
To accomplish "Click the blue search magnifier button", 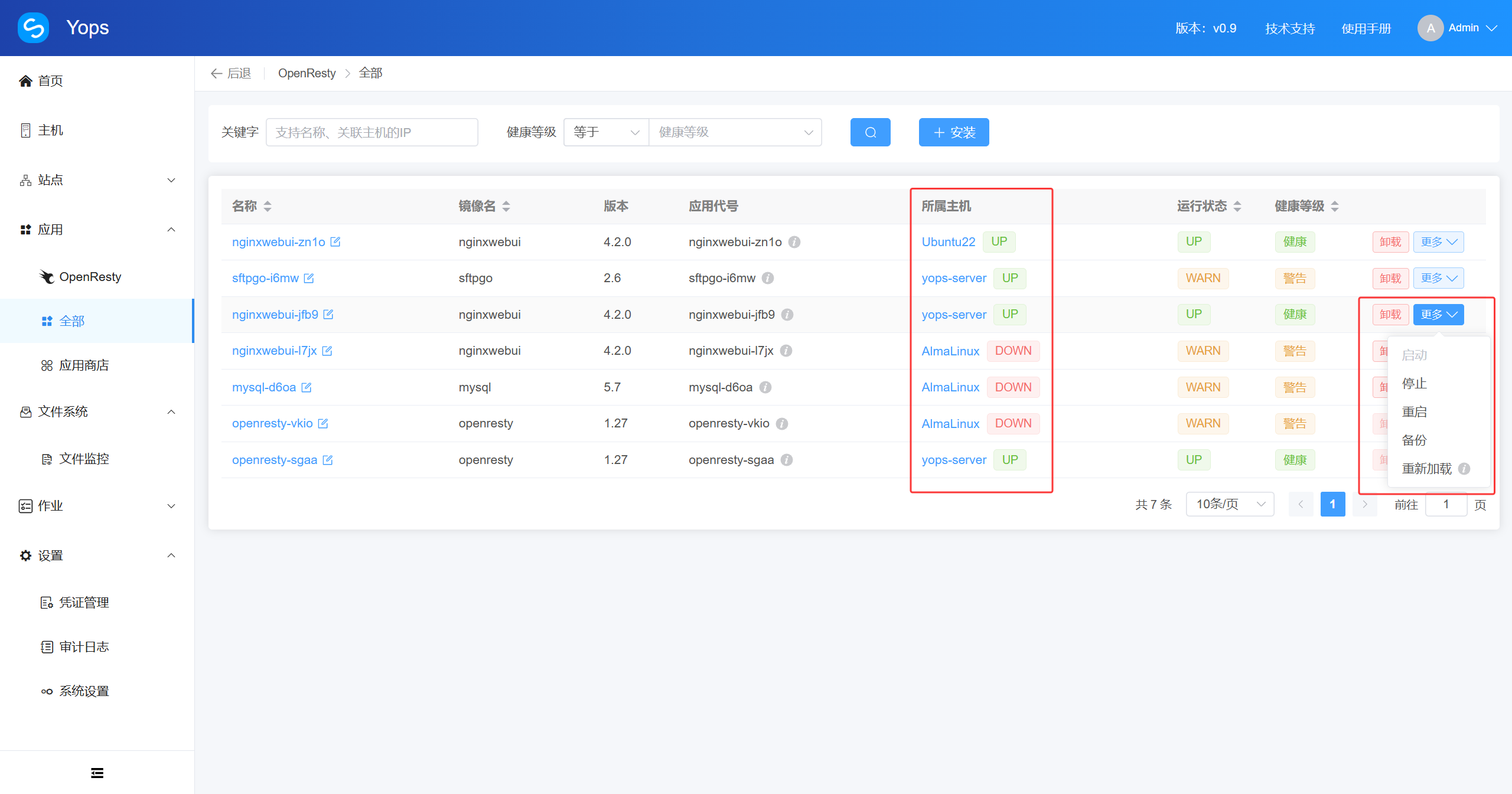I will (x=870, y=132).
